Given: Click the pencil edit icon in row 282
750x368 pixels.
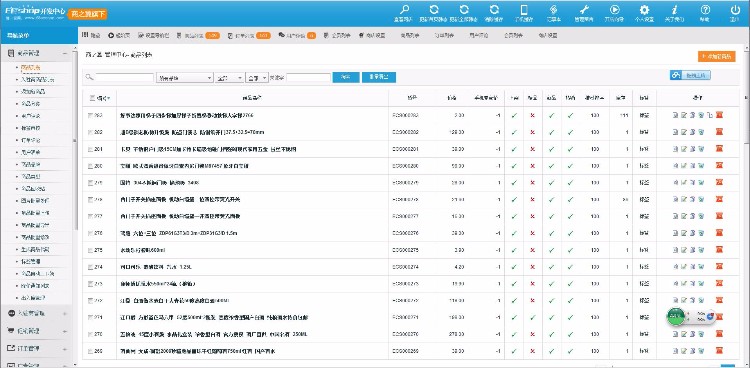Looking at the screenshot, I should [x=684, y=132].
